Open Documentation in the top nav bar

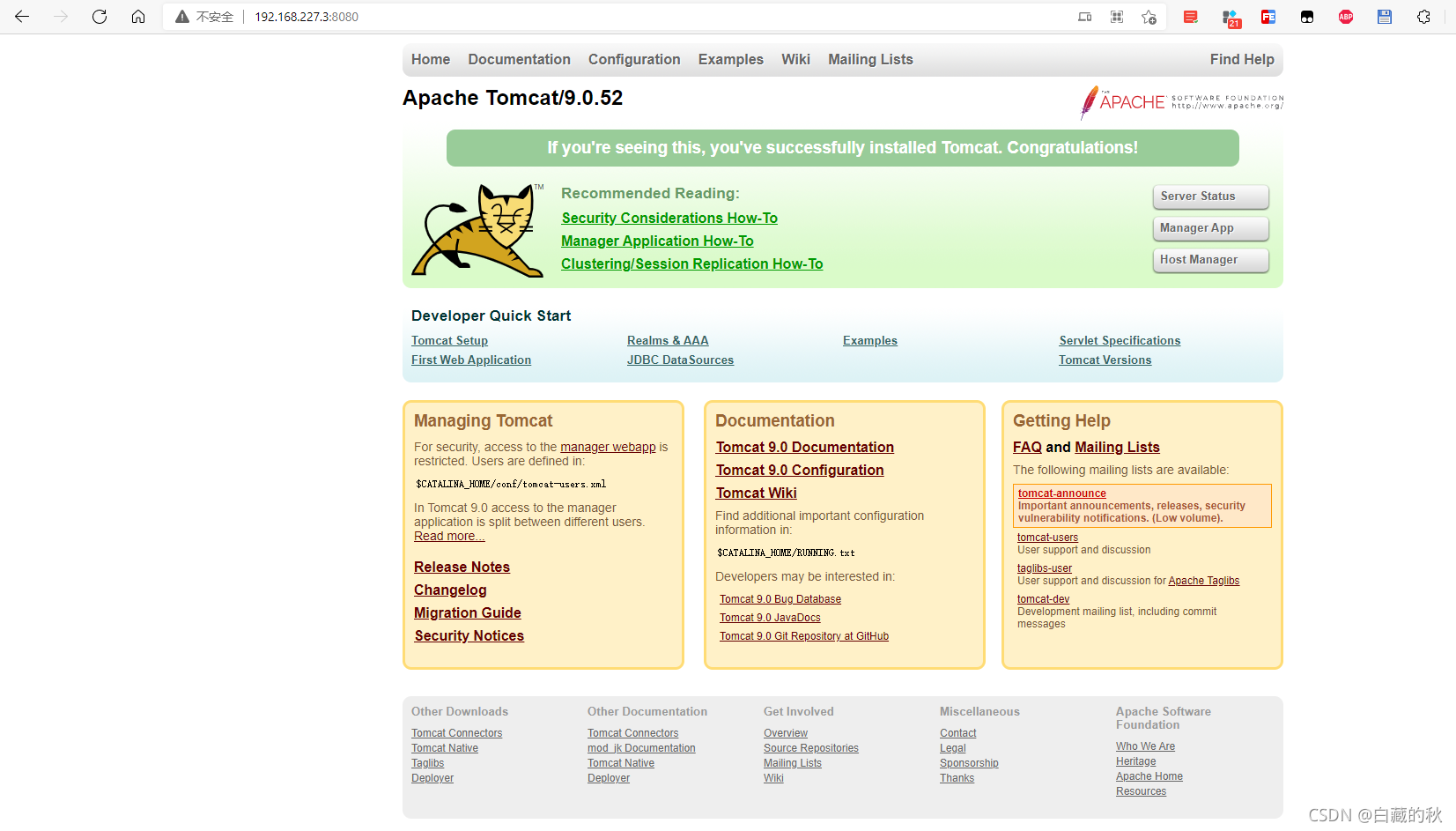(519, 59)
